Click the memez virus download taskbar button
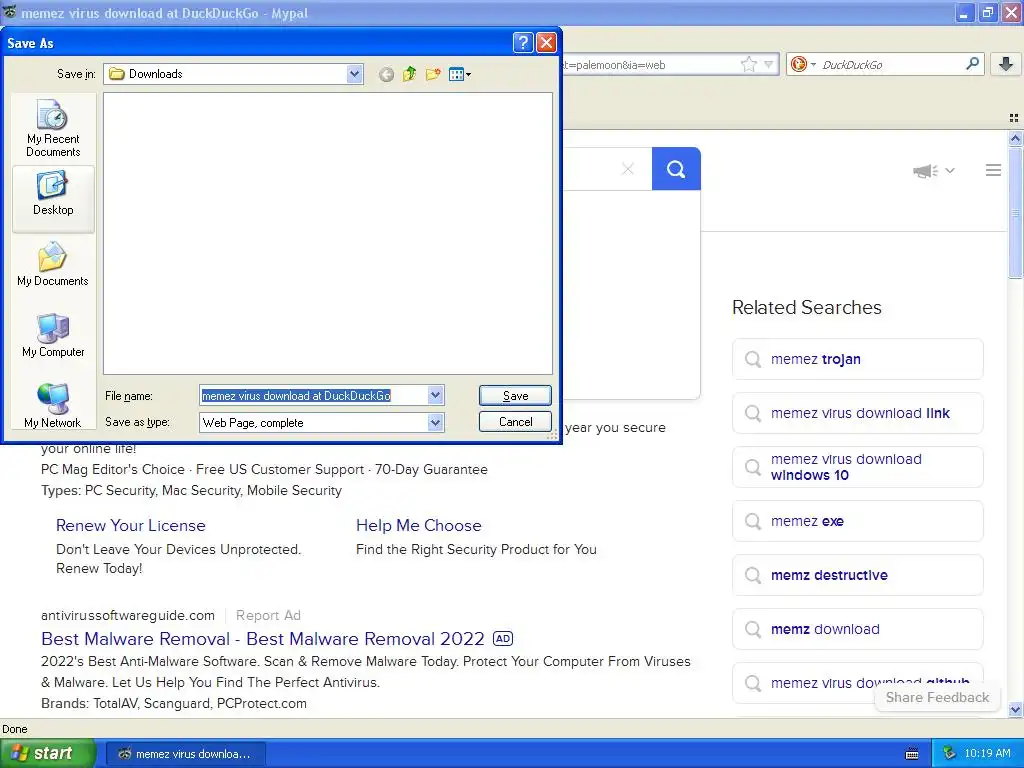The height and width of the screenshot is (768, 1024). 185,754
